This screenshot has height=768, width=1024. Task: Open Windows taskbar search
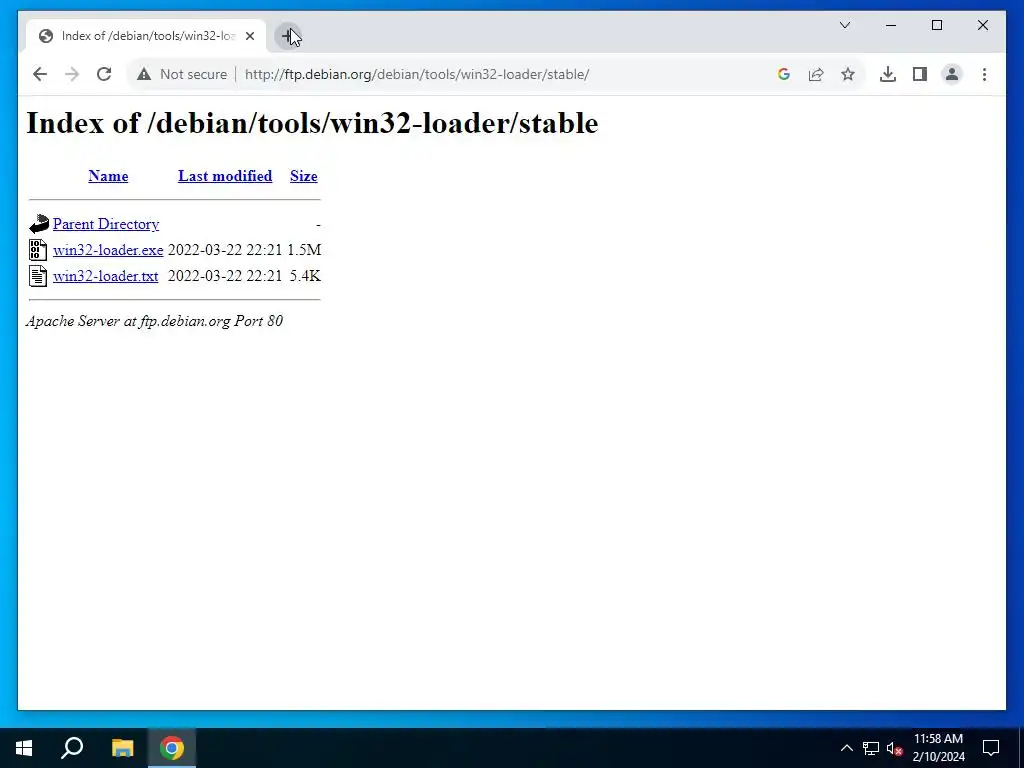pos(72,748)
